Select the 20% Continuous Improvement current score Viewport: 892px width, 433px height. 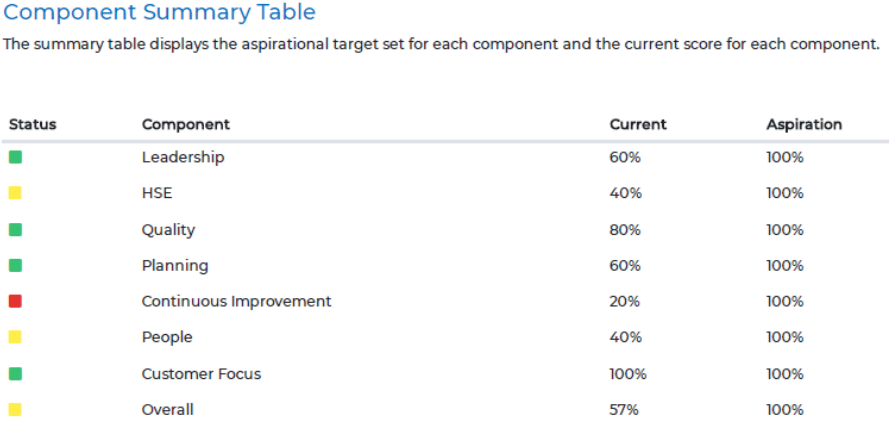[625, 302]
